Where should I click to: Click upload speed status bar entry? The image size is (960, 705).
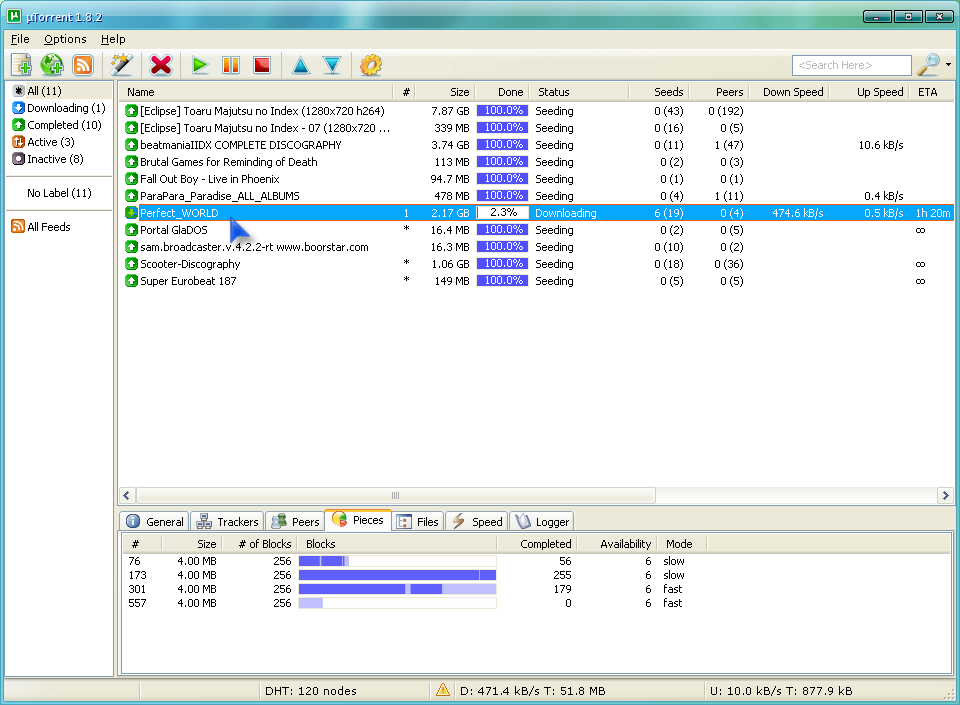781,691
